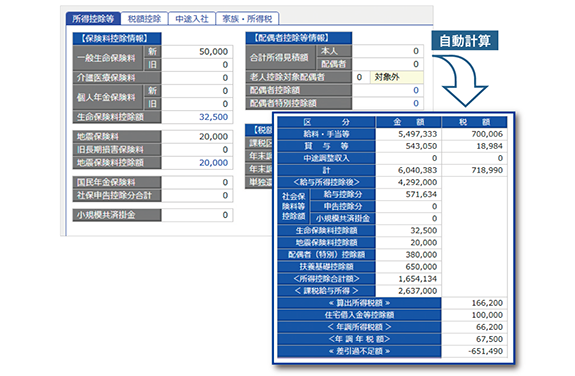The image size is (575, 376).
Task: Click the 一般生命保険料 旧 amount field
Action: tap(197, 65)
